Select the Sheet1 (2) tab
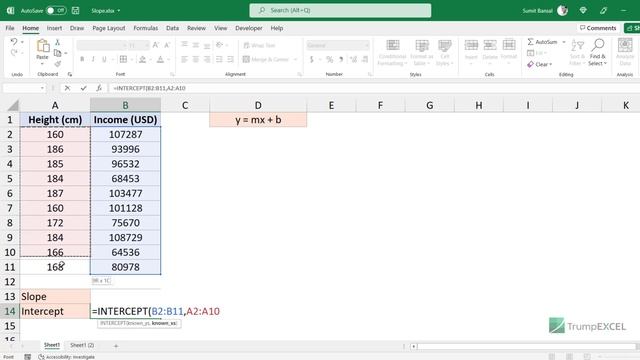This screenshot has width=640, height=360. pyautogui.click(x=82, y=345)
